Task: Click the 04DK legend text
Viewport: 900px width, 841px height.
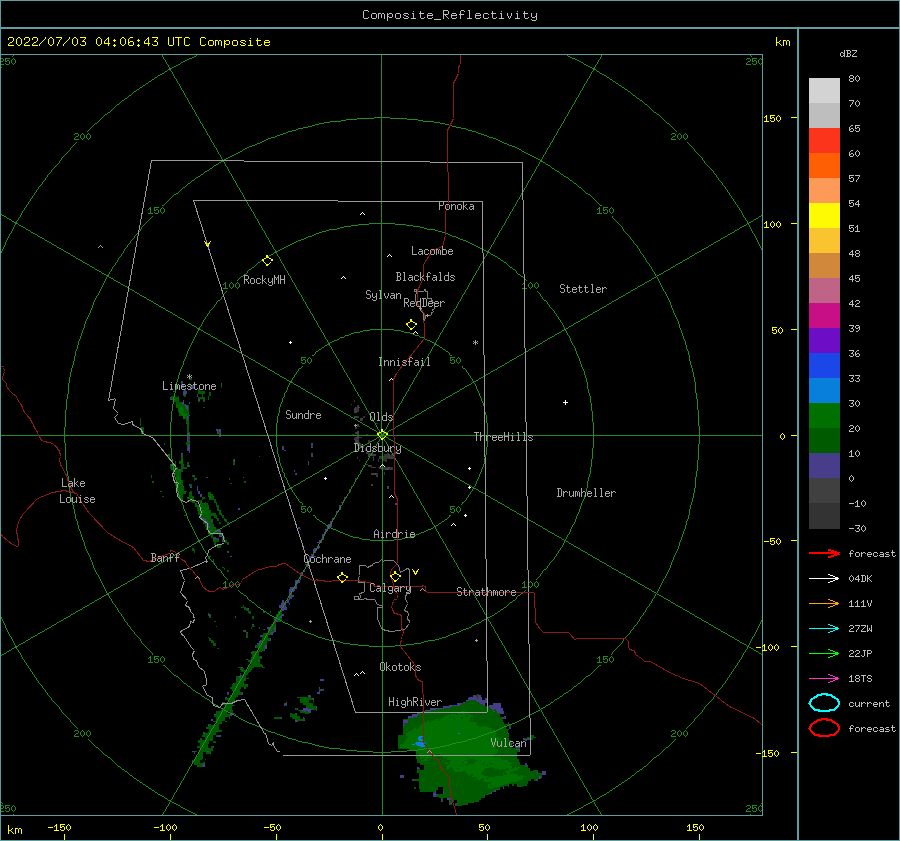Action: click(860, 579)
